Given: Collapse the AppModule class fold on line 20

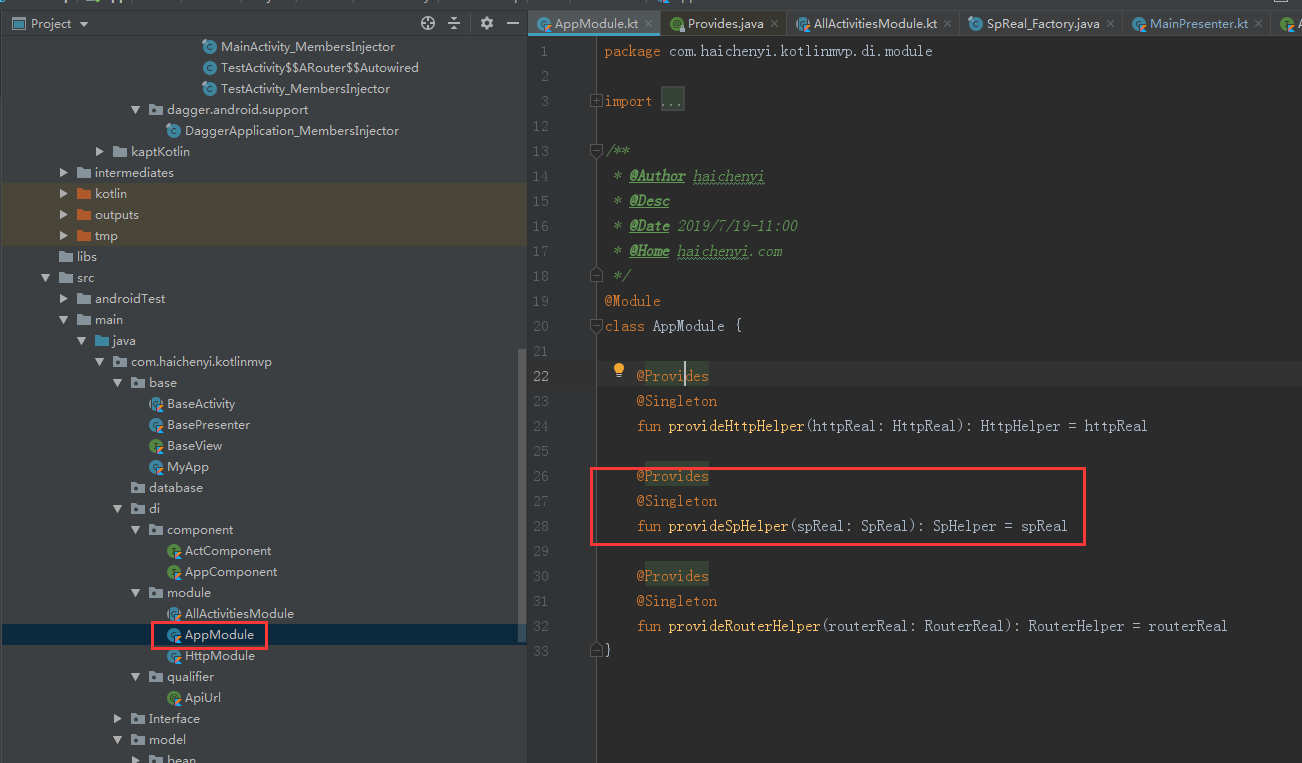Looking at the screenshot, I should (x=596, y=326).
